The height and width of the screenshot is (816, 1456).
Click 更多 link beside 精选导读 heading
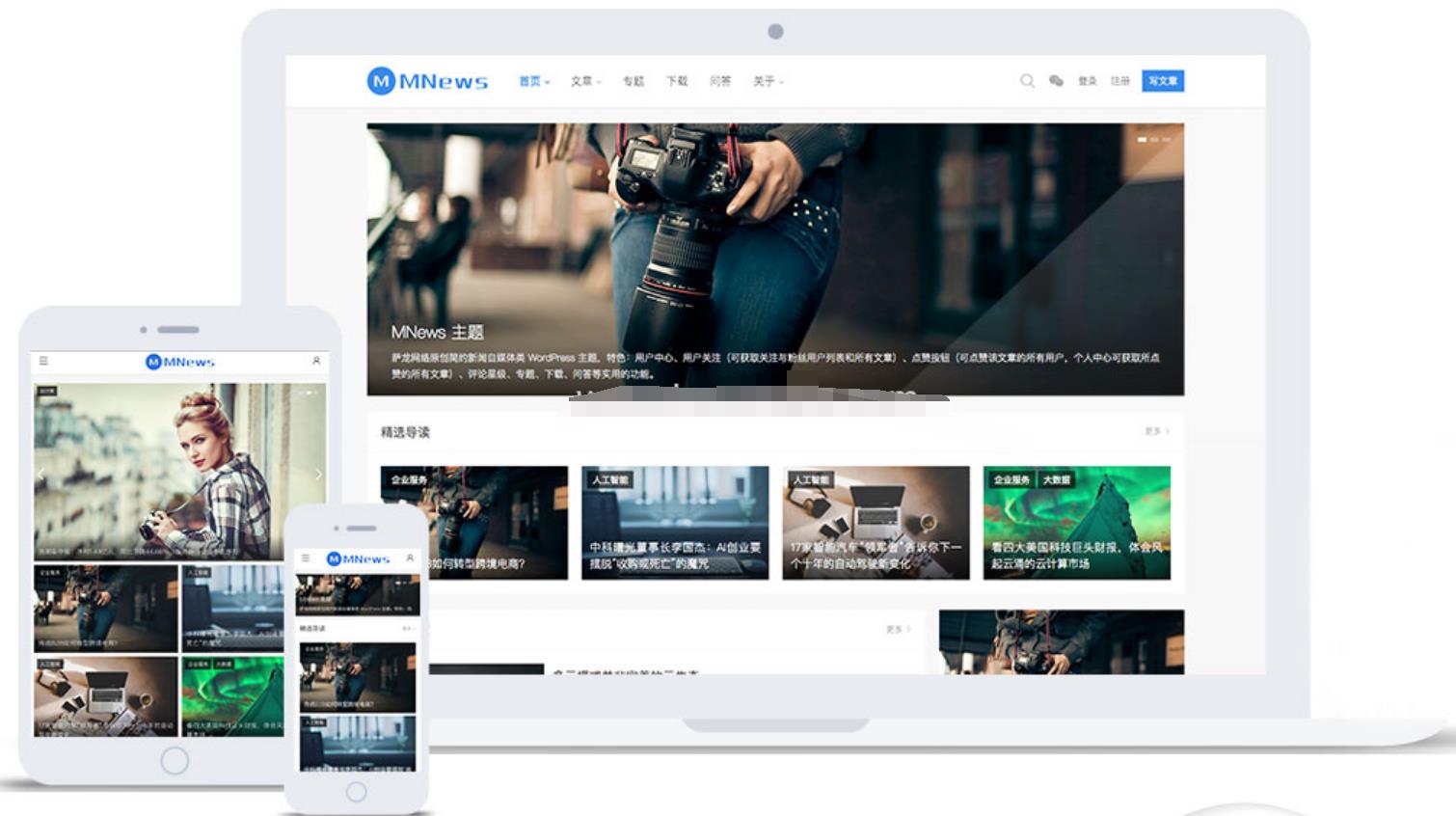(1156, 431)
